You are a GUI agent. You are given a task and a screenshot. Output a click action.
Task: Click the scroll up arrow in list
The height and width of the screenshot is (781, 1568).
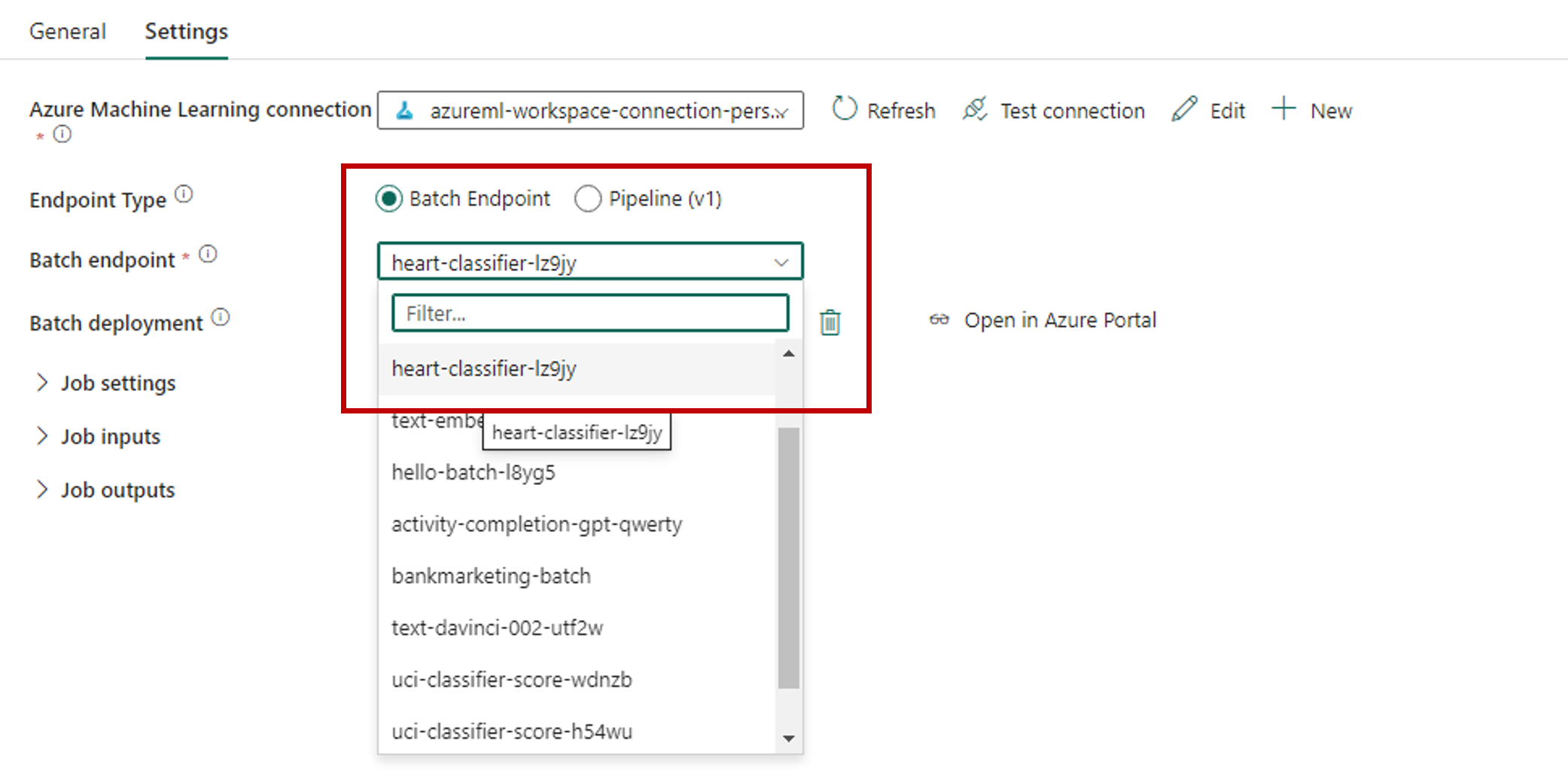pyautogui.click(x=788, y=353)
